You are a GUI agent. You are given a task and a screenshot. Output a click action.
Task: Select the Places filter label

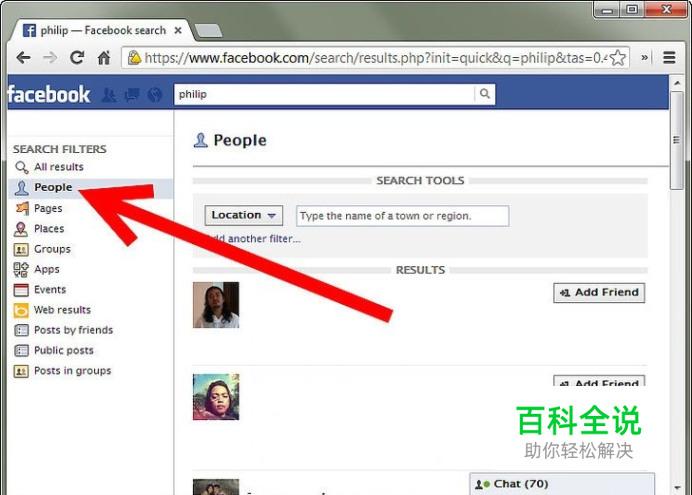49,229
